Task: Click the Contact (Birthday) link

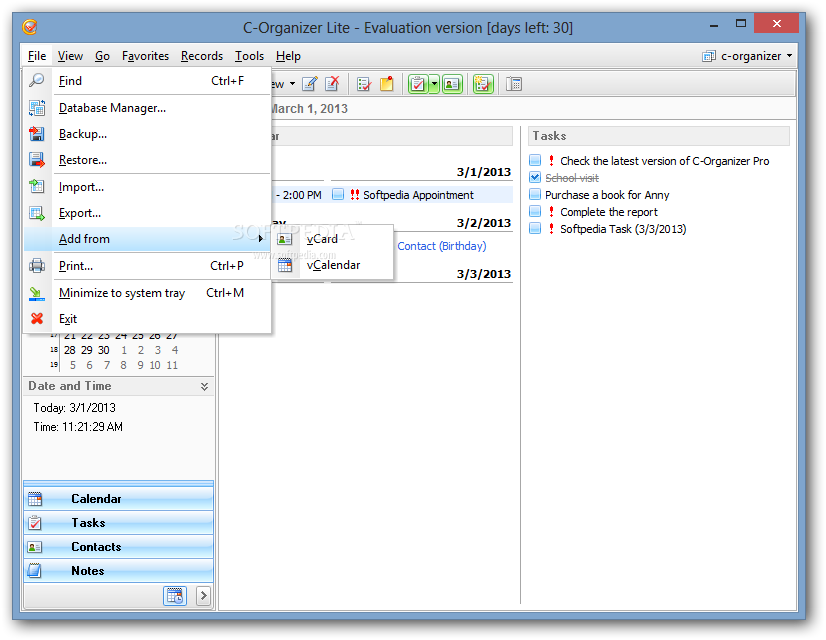Action: pyautogui.click(x=441, y=246)
